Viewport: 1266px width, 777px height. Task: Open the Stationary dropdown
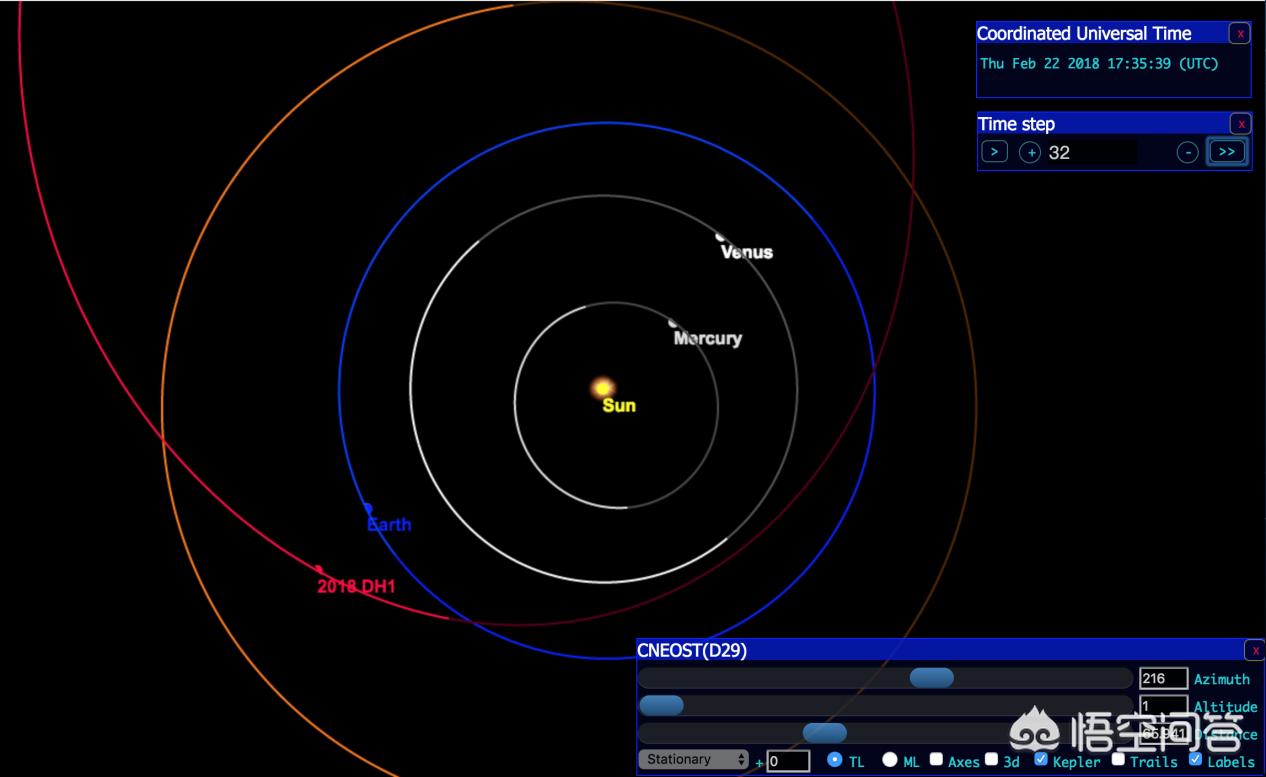coord(693,760)
